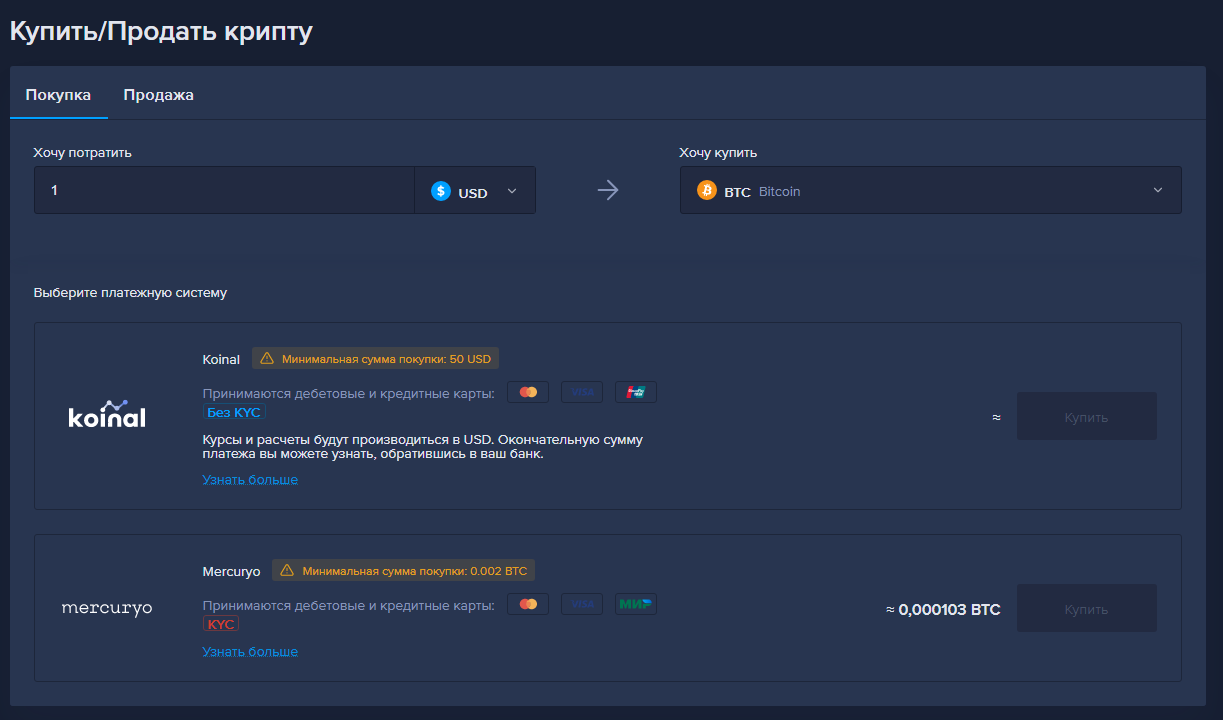This screenshot has width=1223, height=720.
Task: Click the Mastercard icon in Mercuryo row
Action: 528,604
